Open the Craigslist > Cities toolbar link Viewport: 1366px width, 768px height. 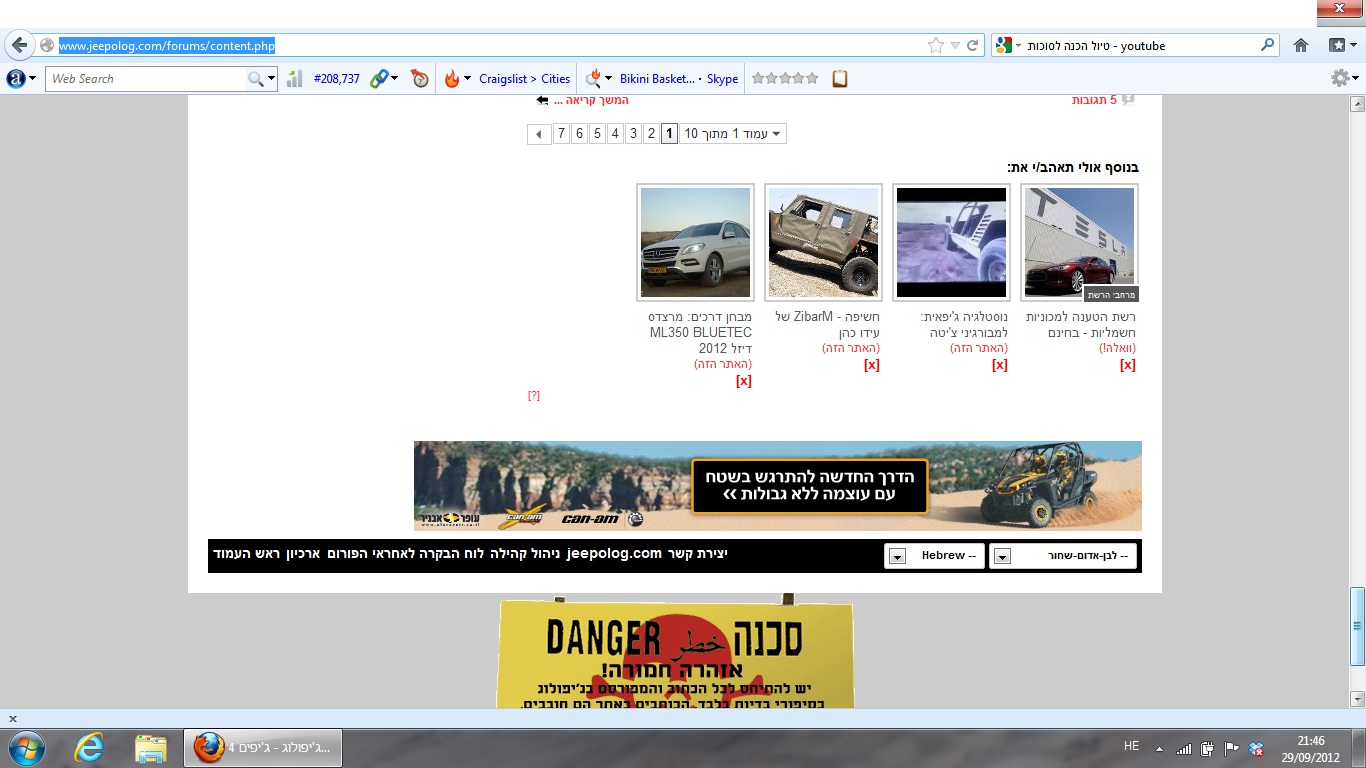524,79
